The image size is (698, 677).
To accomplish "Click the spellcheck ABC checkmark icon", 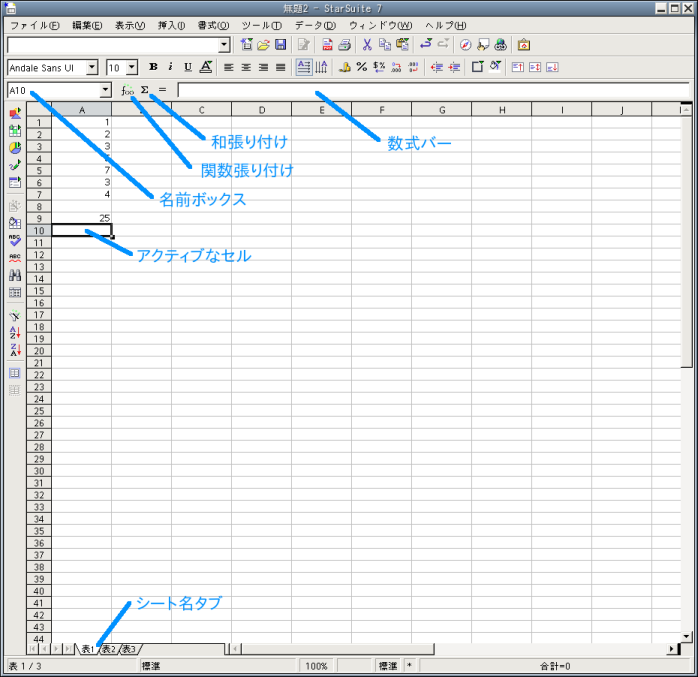I will point(15,240).
